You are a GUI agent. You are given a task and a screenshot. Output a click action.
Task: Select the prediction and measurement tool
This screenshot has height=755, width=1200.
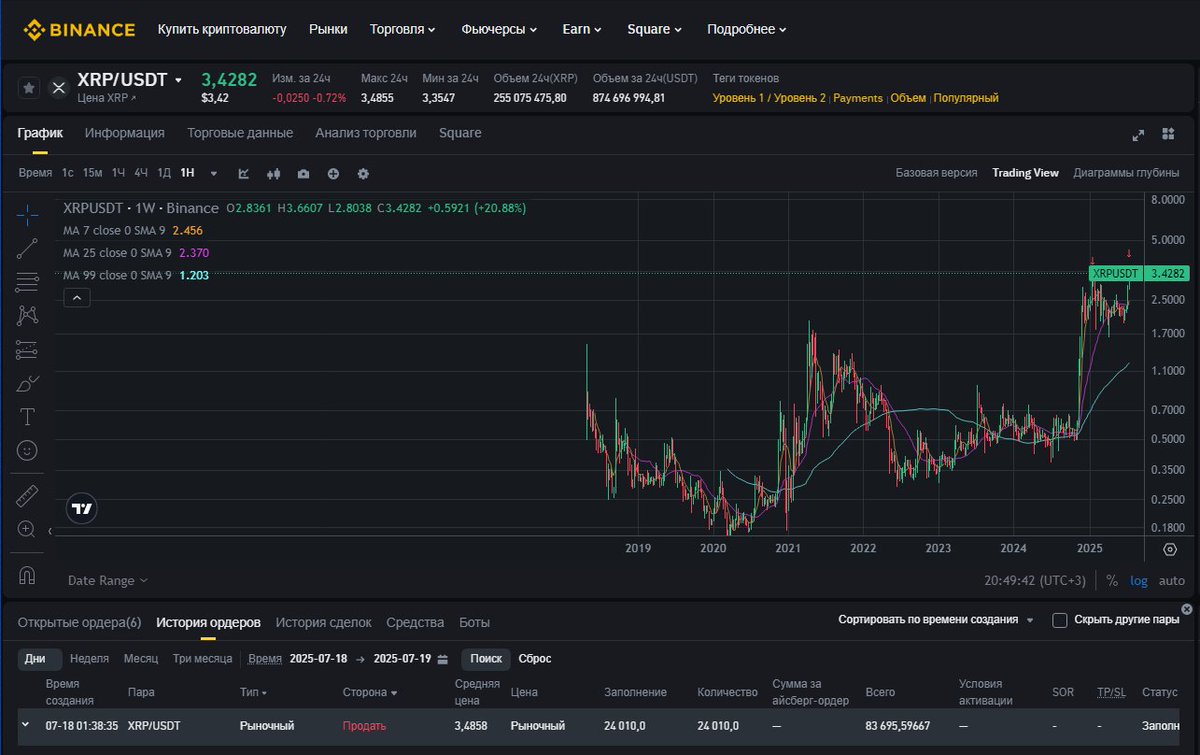click(x=27, y=349)
